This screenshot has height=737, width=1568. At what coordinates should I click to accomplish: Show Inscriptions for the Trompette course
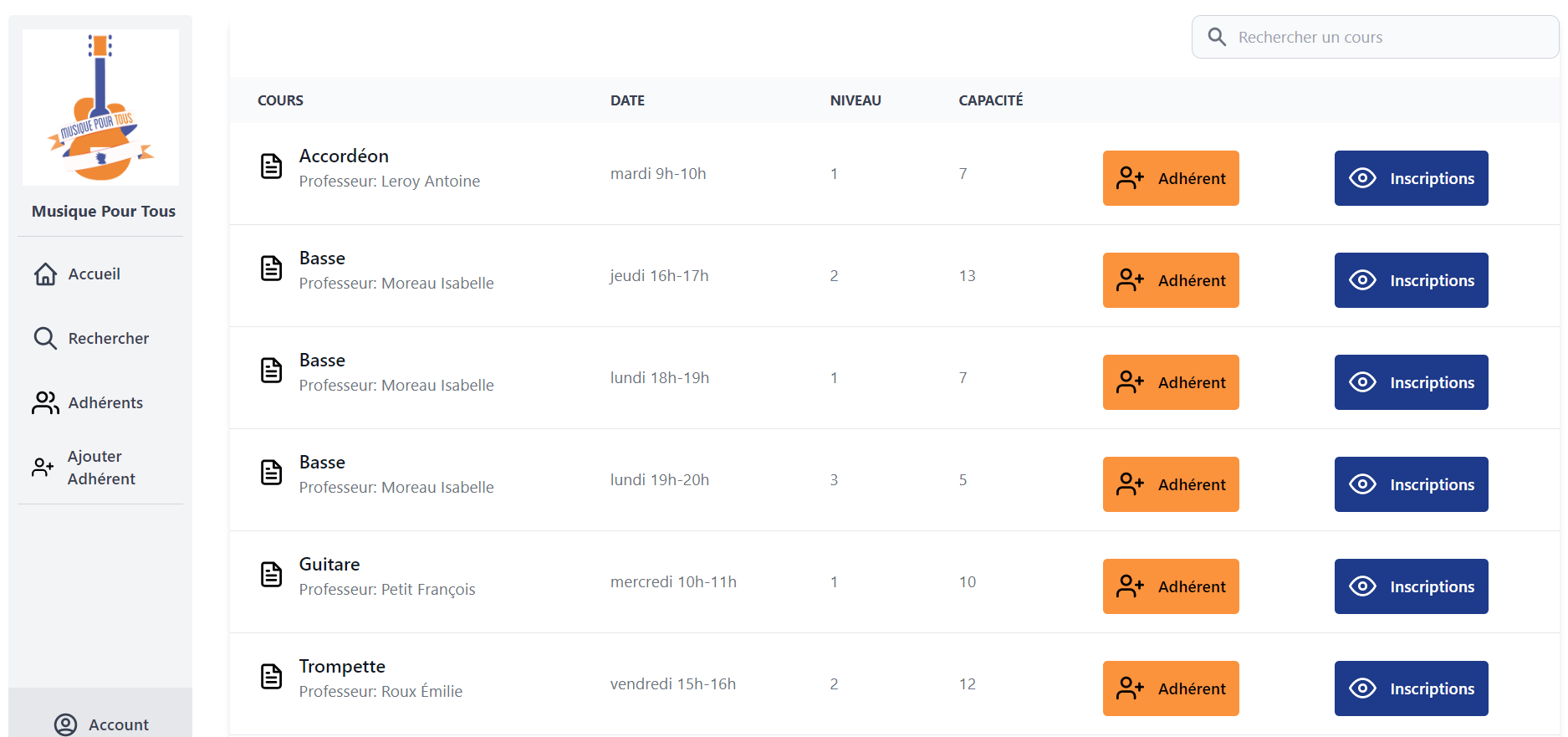click(x=1411, y=688)
